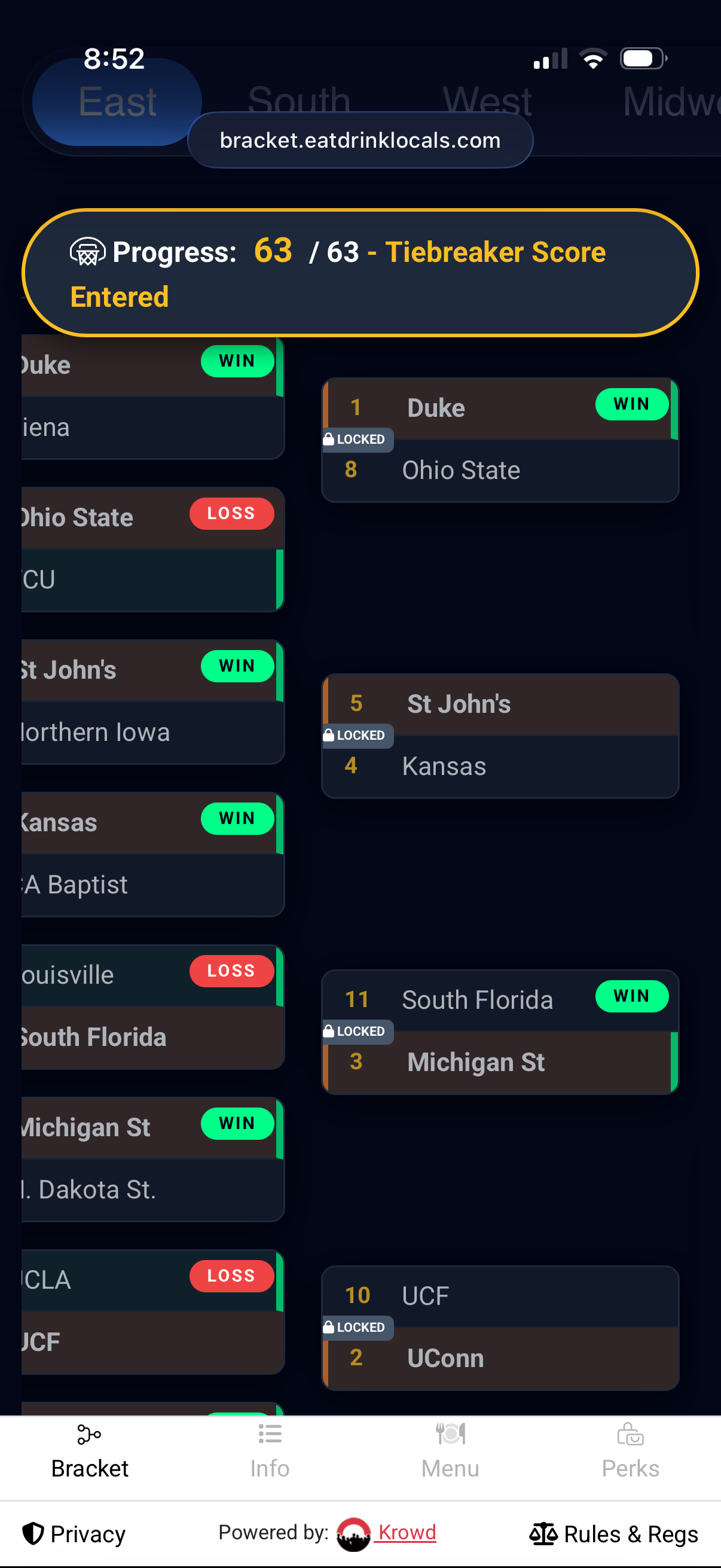Switch to the South region tab
This screenshot has width=721, height=1568.
[299, 100]
